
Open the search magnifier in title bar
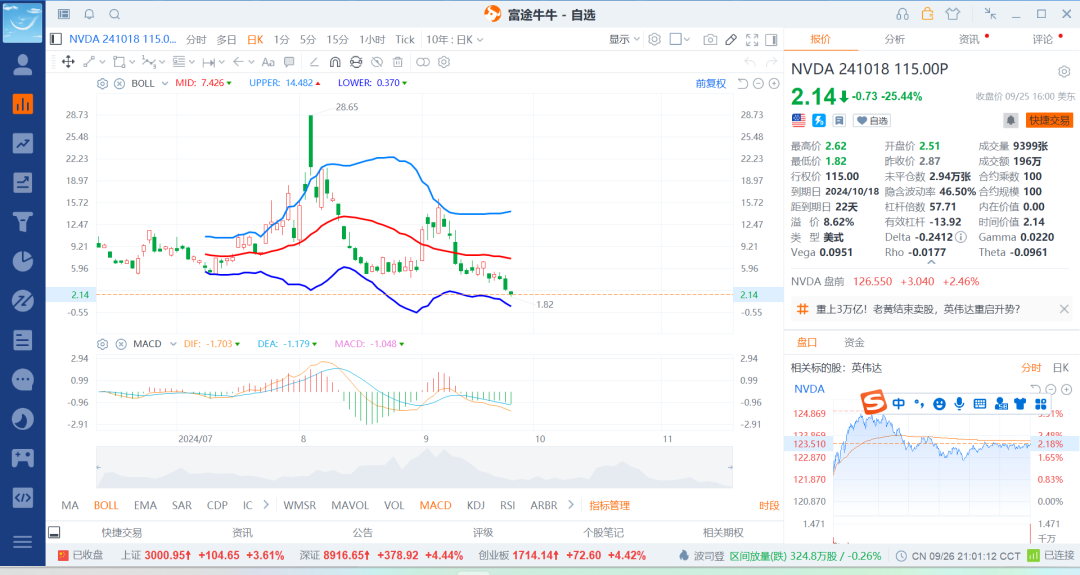tap(114, 14)
